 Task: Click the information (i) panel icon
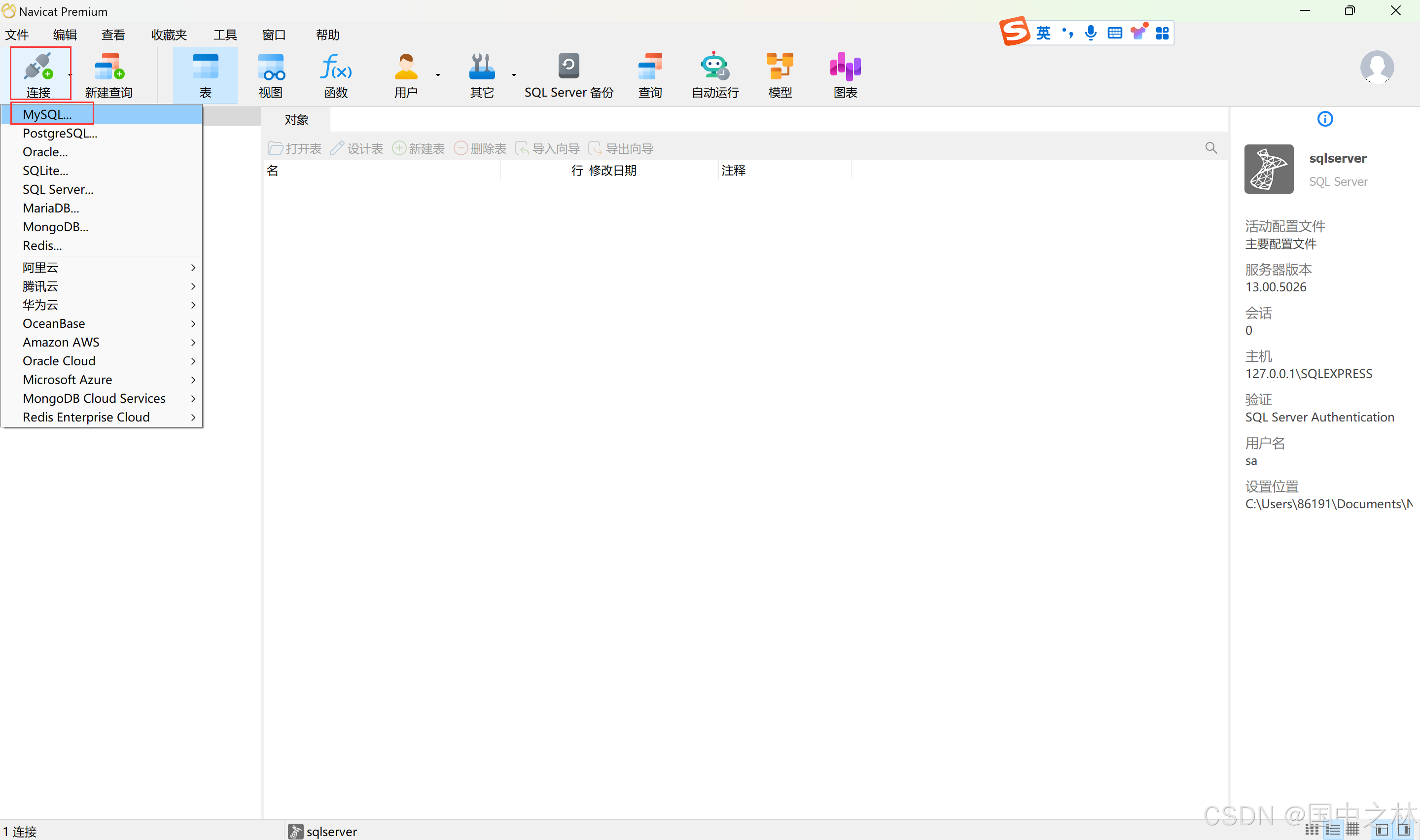tap(1325, 119)
